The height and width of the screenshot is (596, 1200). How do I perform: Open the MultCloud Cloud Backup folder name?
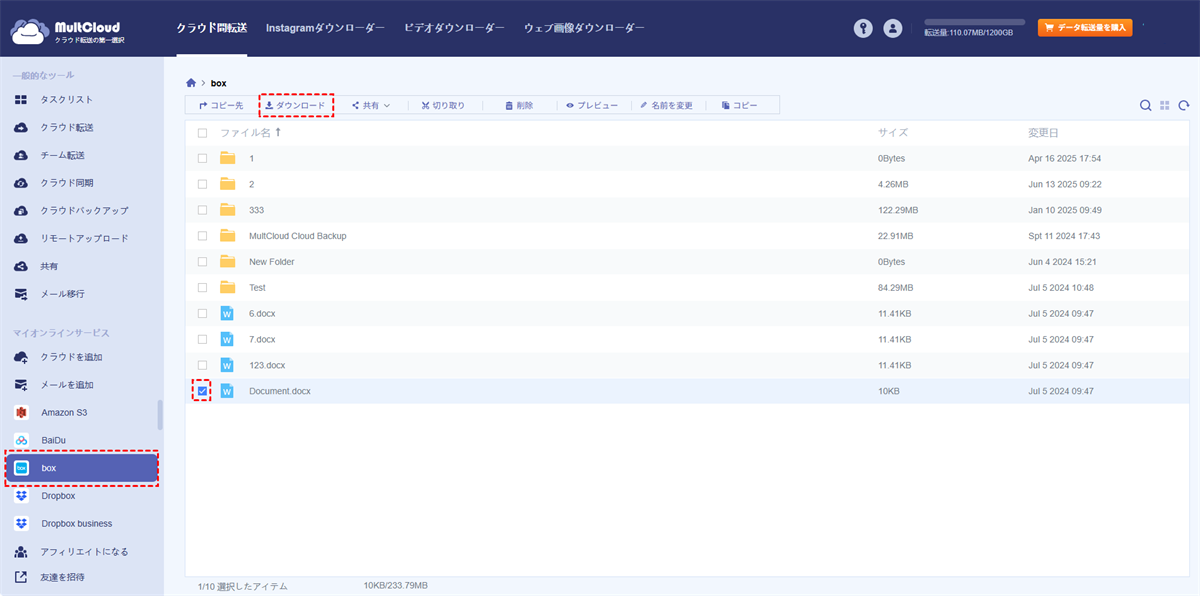tap(298, 236)
